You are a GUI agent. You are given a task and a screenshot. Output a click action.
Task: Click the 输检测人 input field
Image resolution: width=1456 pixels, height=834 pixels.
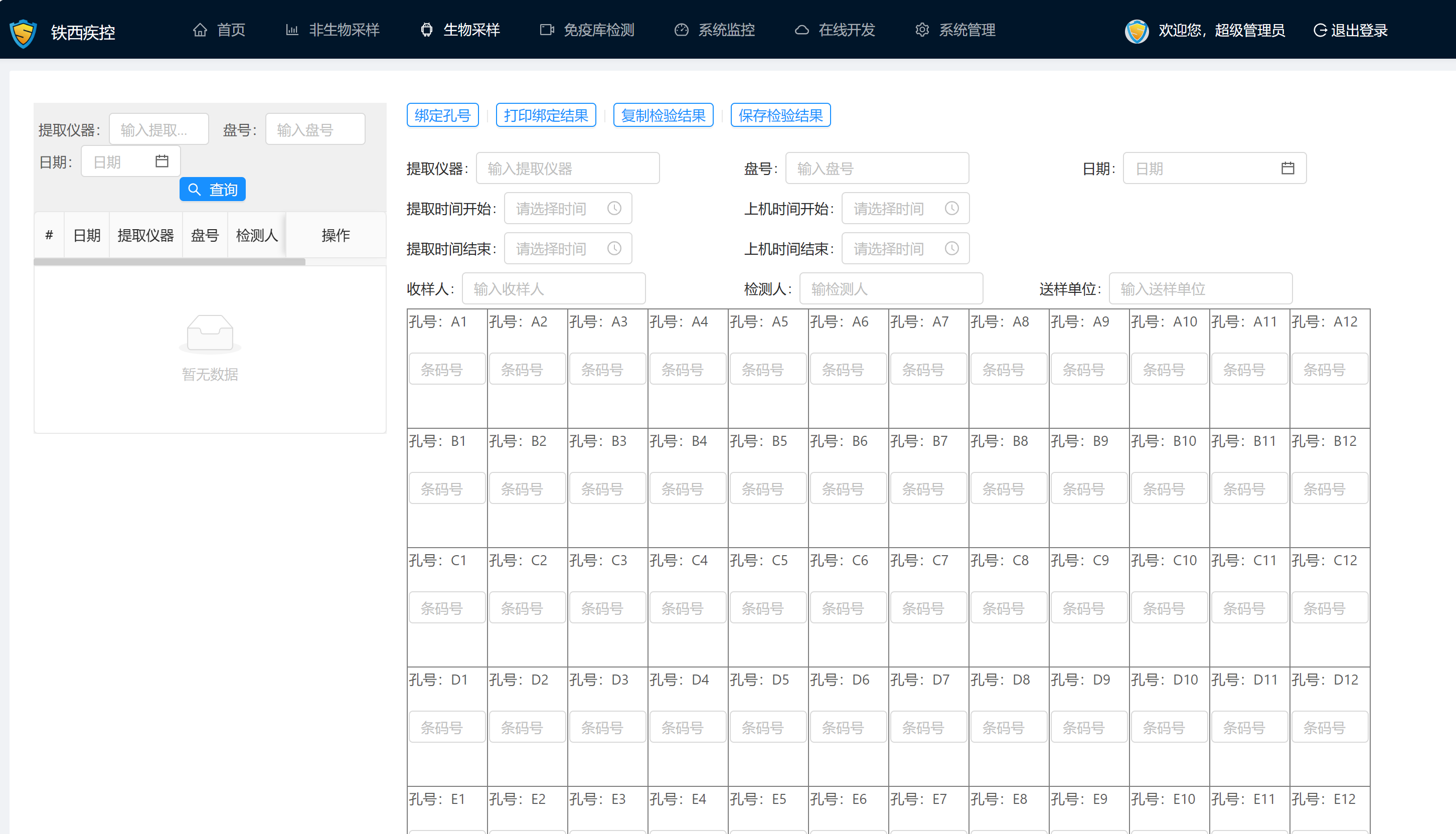click(891, 288)
